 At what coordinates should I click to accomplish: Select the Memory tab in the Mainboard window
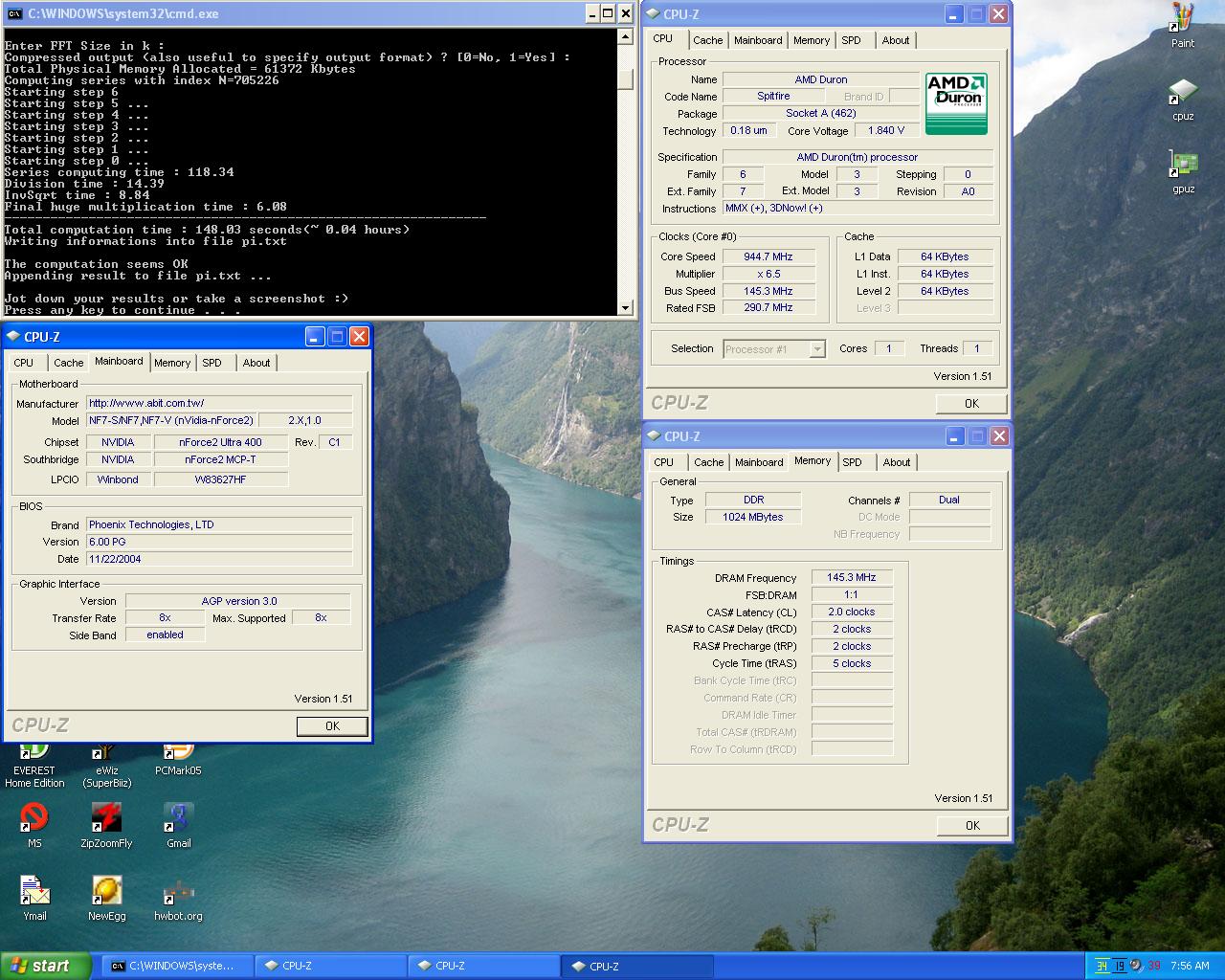[x=172, y=363]
